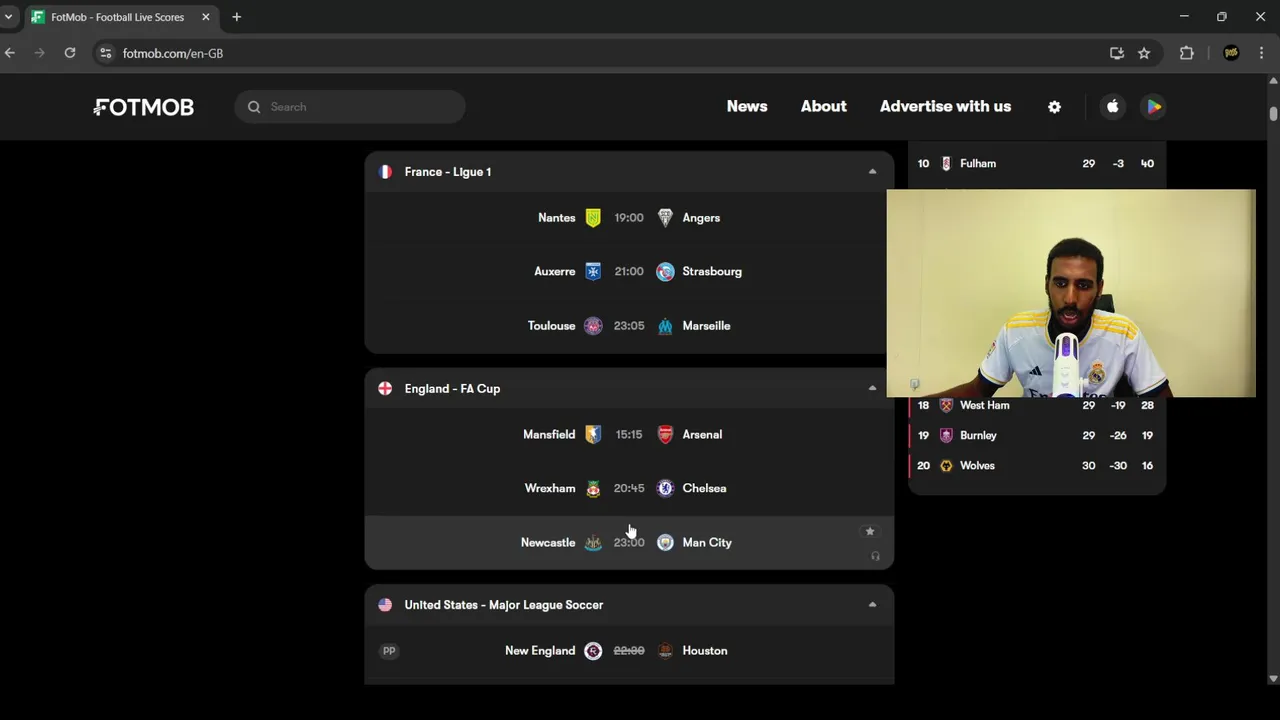Open the Wrexham vs Chelsea match
Viewport: 1280px width, 720px height.
point(629,489)
